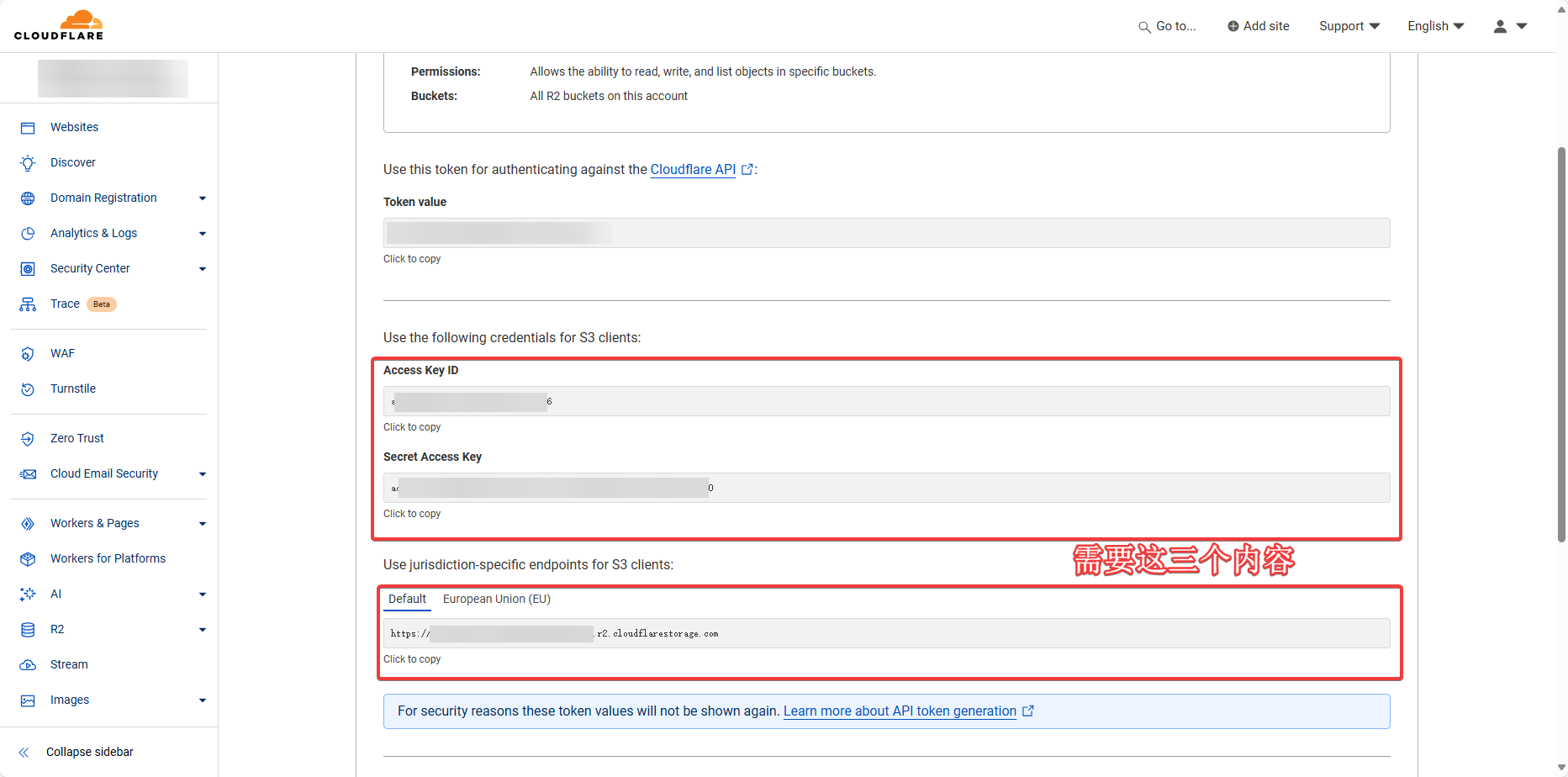Collapse the sidebar

[89, 752]
